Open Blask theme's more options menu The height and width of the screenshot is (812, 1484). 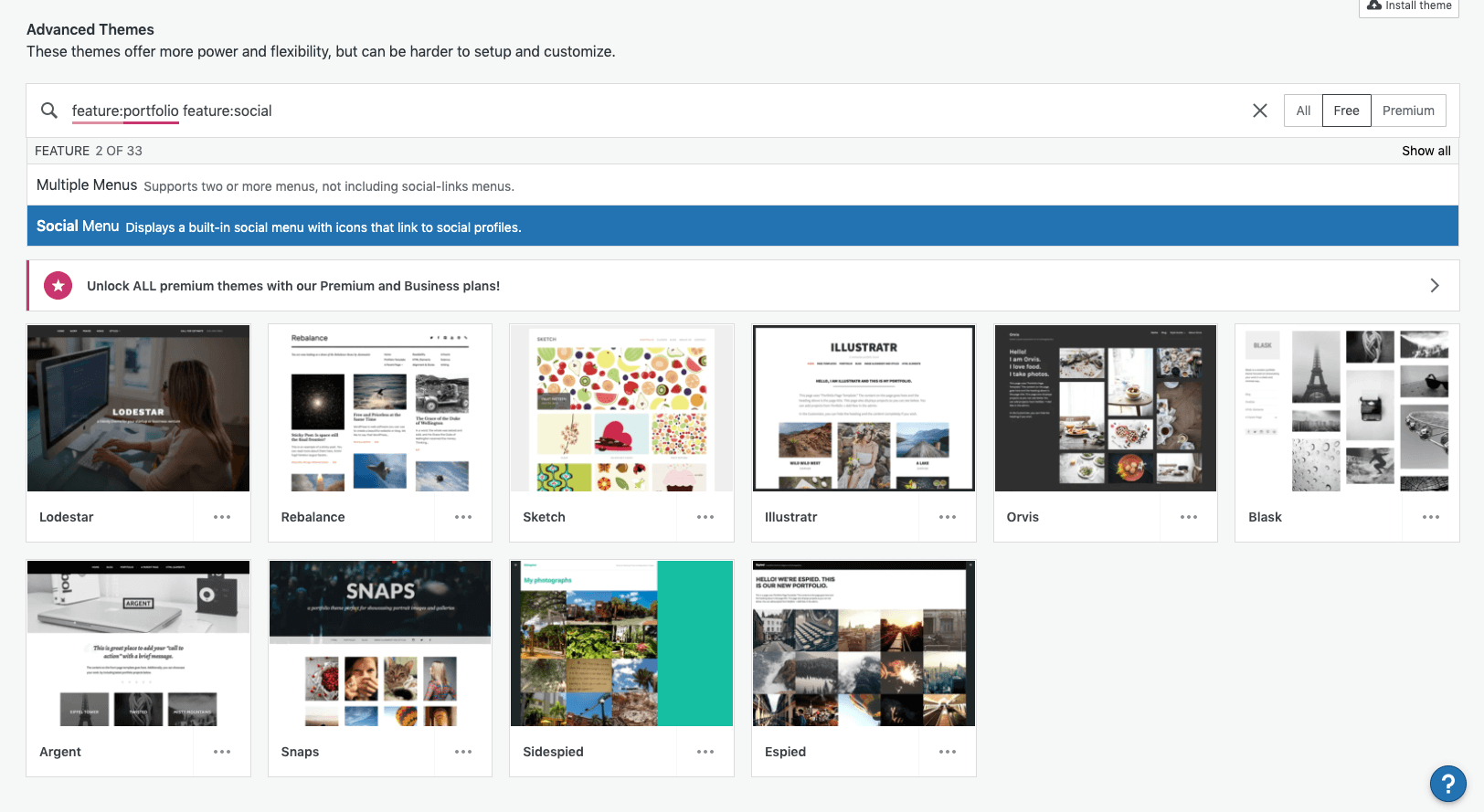tap(1430, 517)
